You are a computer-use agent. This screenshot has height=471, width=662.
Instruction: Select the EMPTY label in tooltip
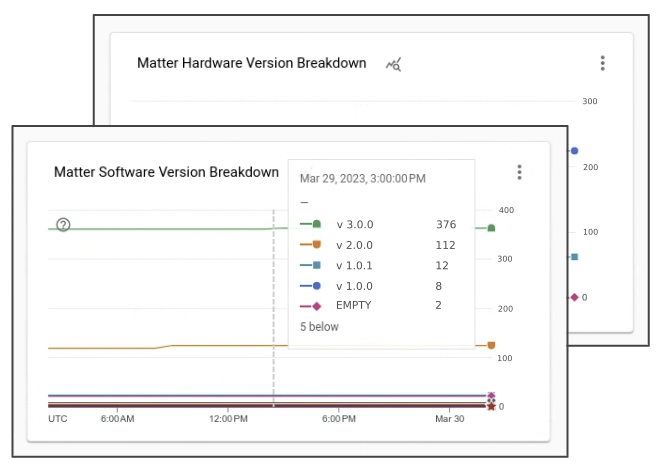tap(353, 305)
